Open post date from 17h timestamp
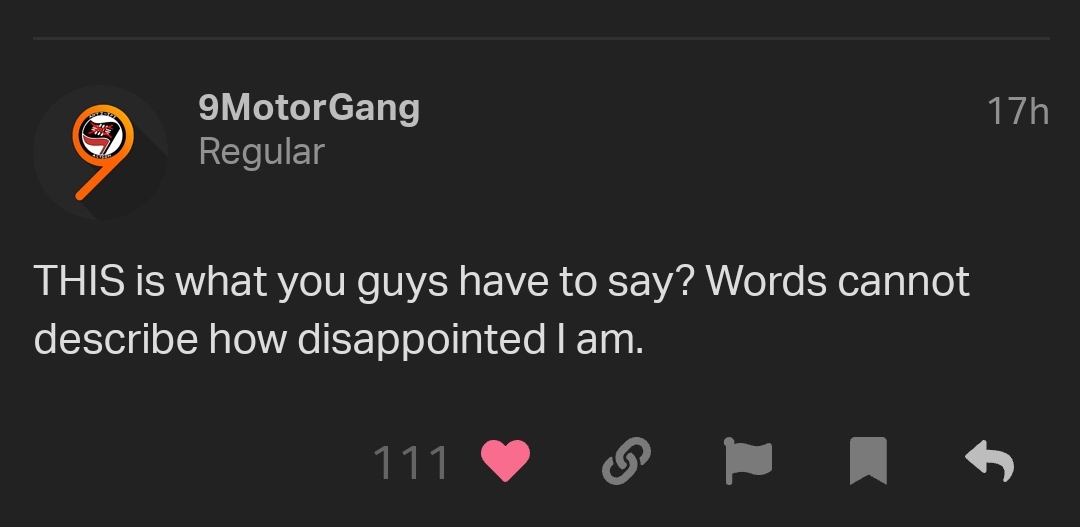Viewport: 1080px width, 527px height. click(x=1017, y=111)
